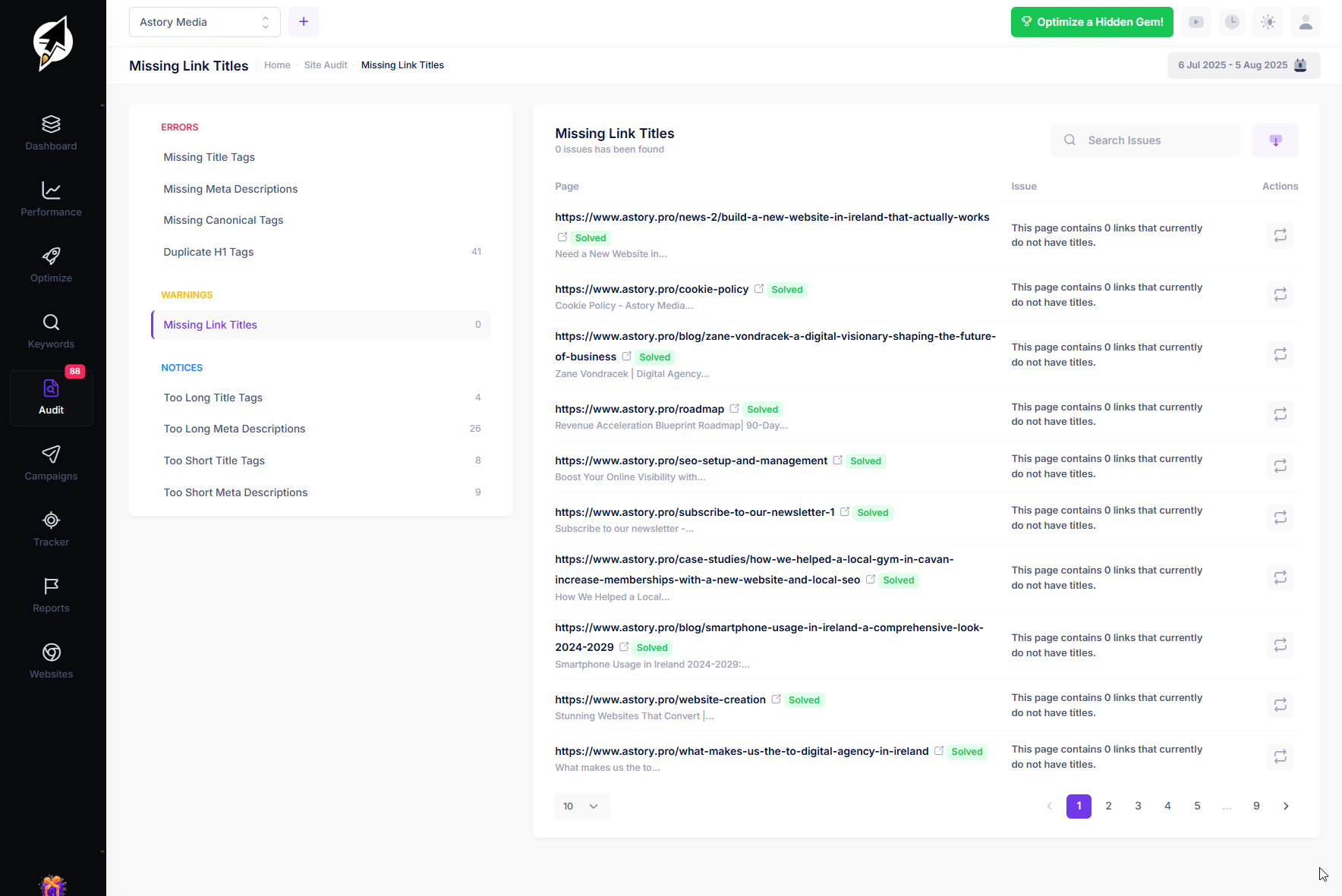
Task: Open the website-creation external link icon
Action: (x=776, y=699)
